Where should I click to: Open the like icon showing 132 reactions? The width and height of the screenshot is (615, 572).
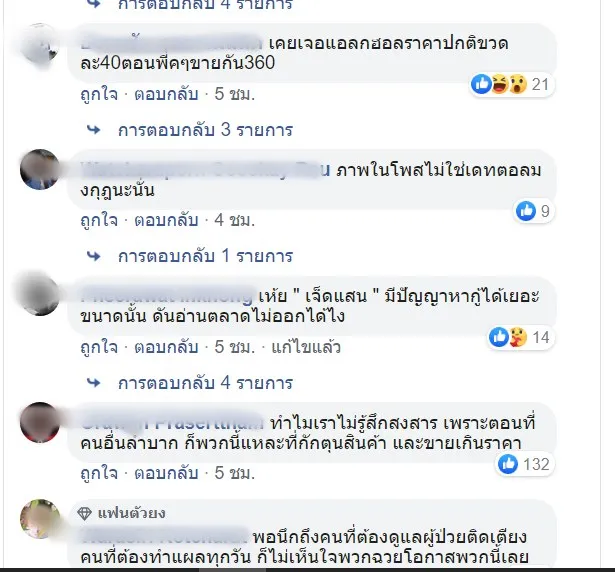point(508,464)
